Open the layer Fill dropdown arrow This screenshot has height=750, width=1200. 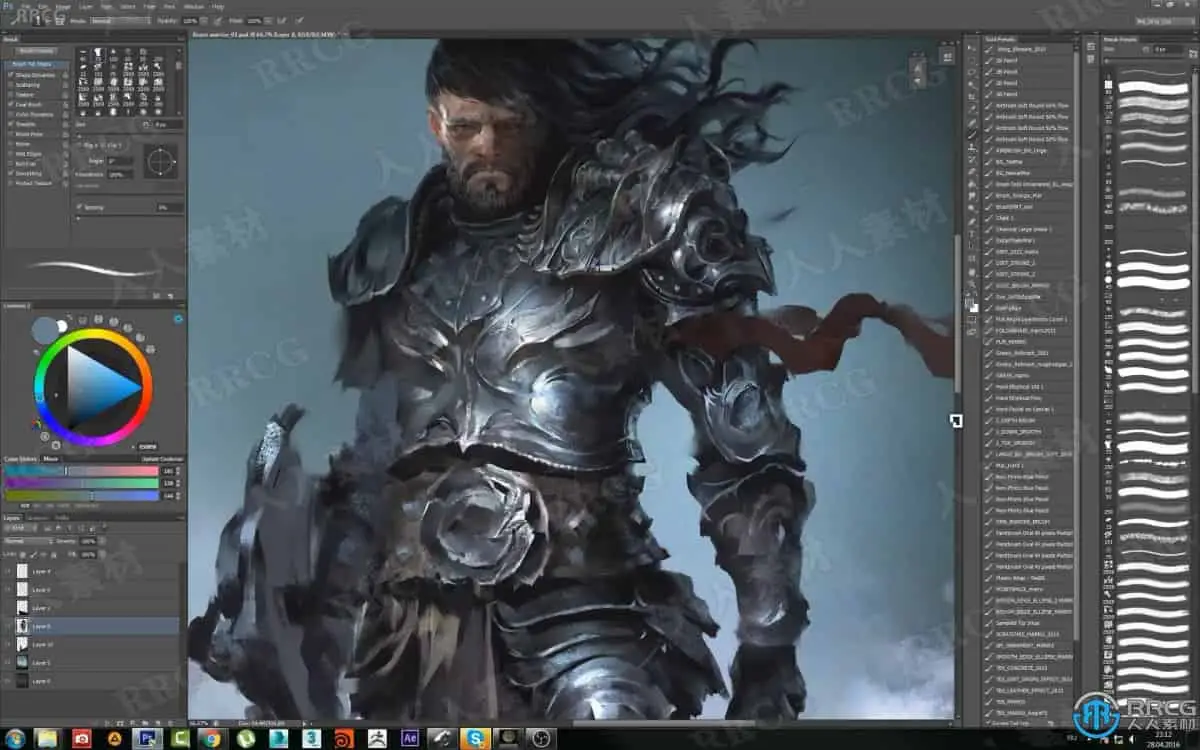click(x=101, y=554)
